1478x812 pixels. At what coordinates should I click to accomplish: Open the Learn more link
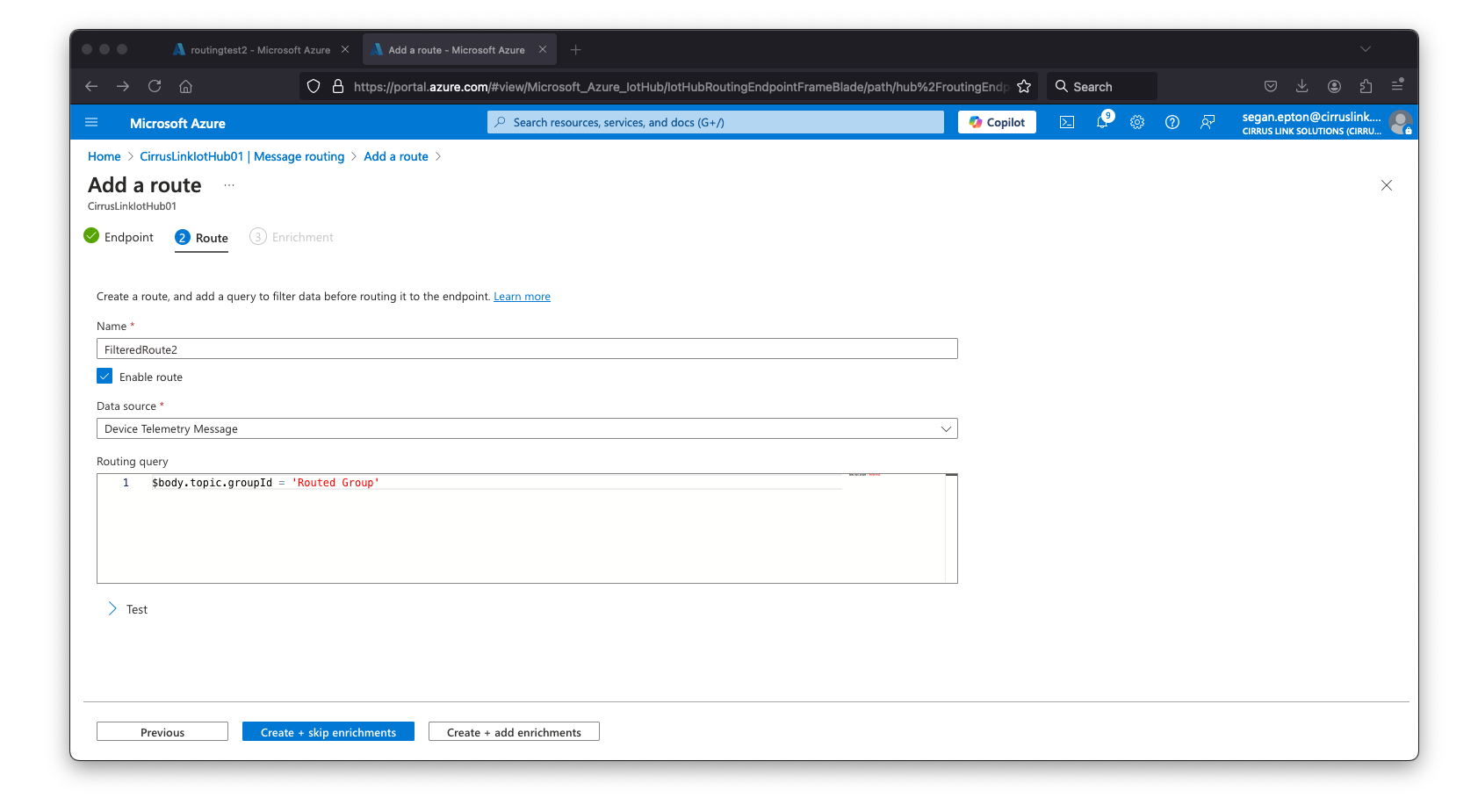[522, 297]
